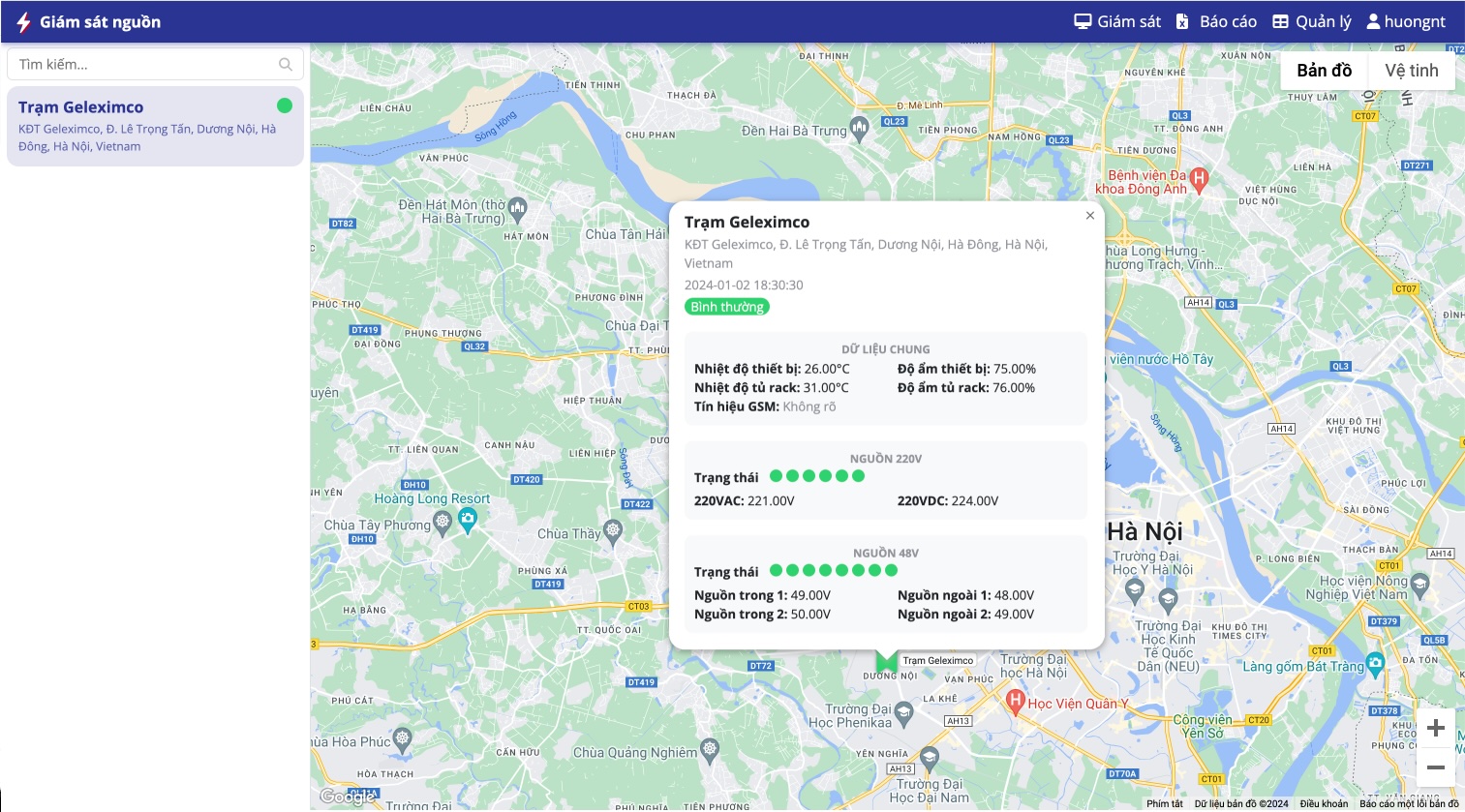Click the photo icon near Hoàng Long Resort
This screenshot has height=812, width=1465.
(x=470, y=519)
